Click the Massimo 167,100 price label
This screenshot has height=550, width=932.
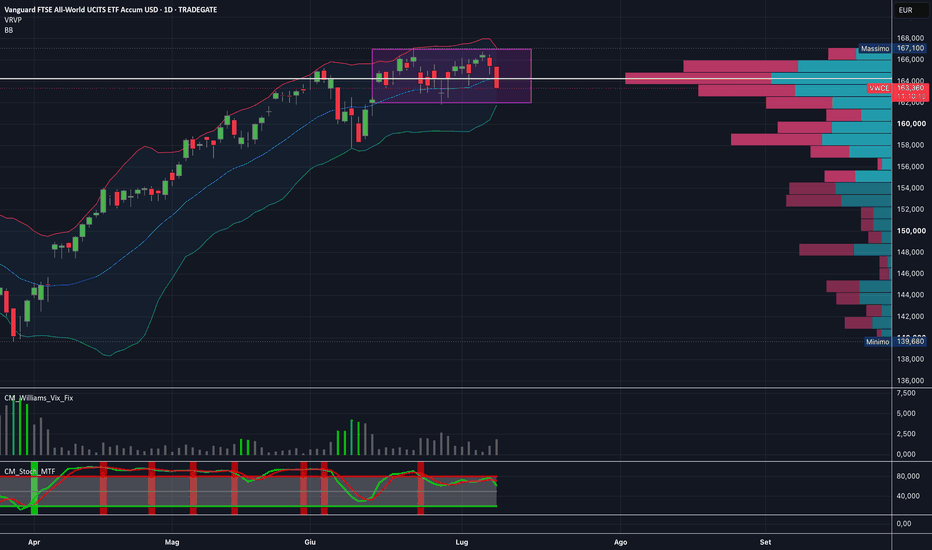tap(892, 48)
